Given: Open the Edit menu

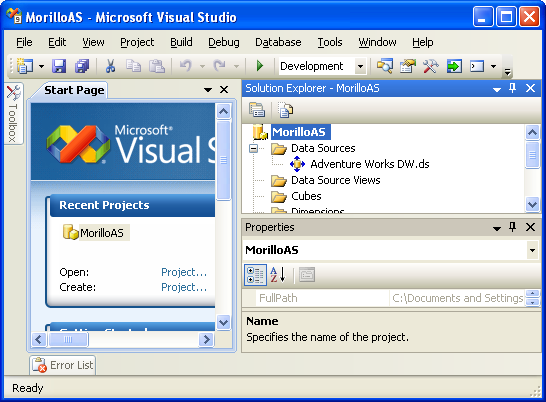Looking at the screenshot, I should coord(57,42).
